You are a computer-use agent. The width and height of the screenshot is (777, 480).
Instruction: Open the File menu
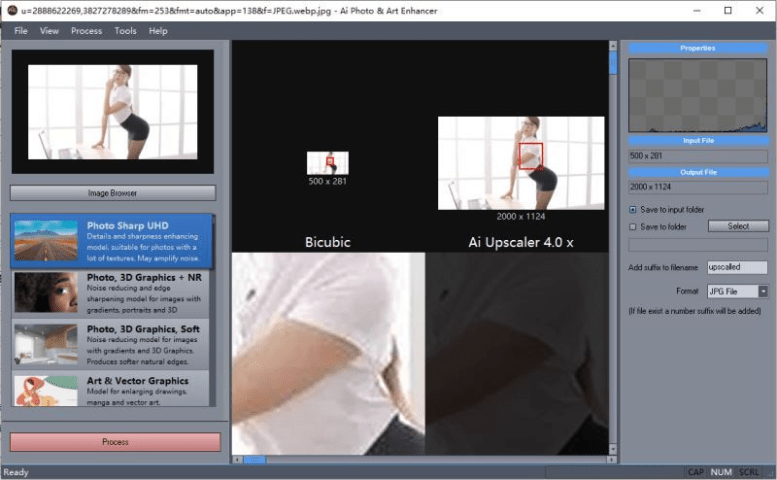tap(21, 31)
